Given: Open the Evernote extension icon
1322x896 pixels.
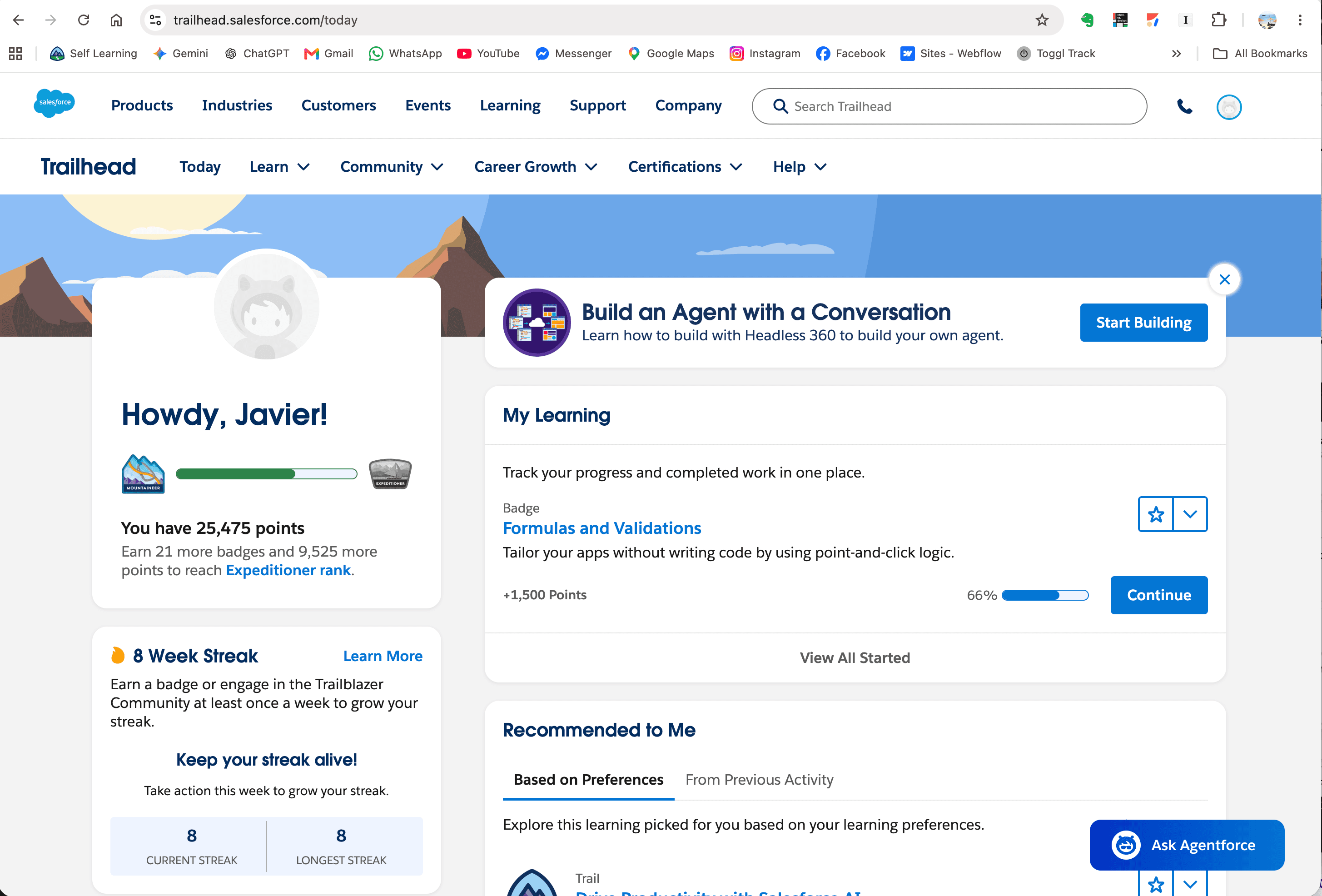Looking at the screenshot, I should click(x=1087, y=20).
